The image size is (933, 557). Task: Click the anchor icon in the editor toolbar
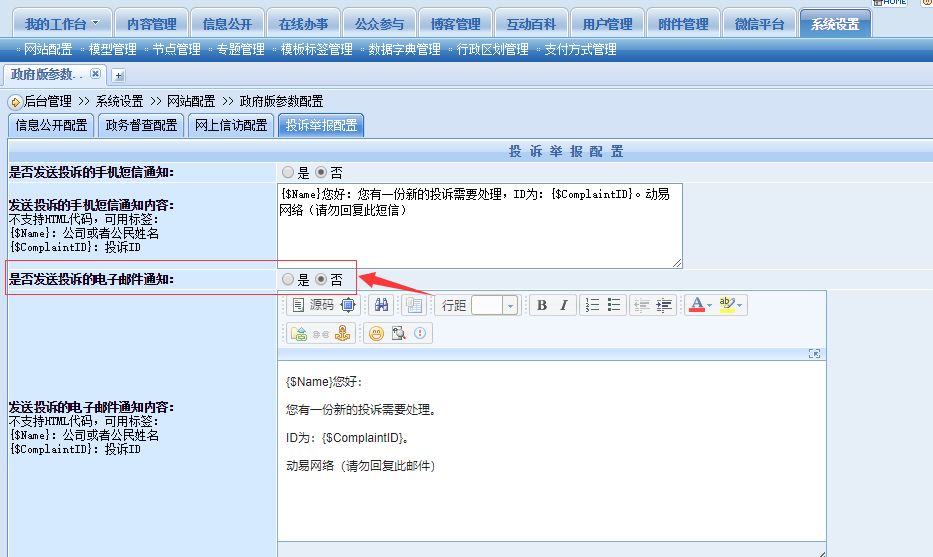342,334
